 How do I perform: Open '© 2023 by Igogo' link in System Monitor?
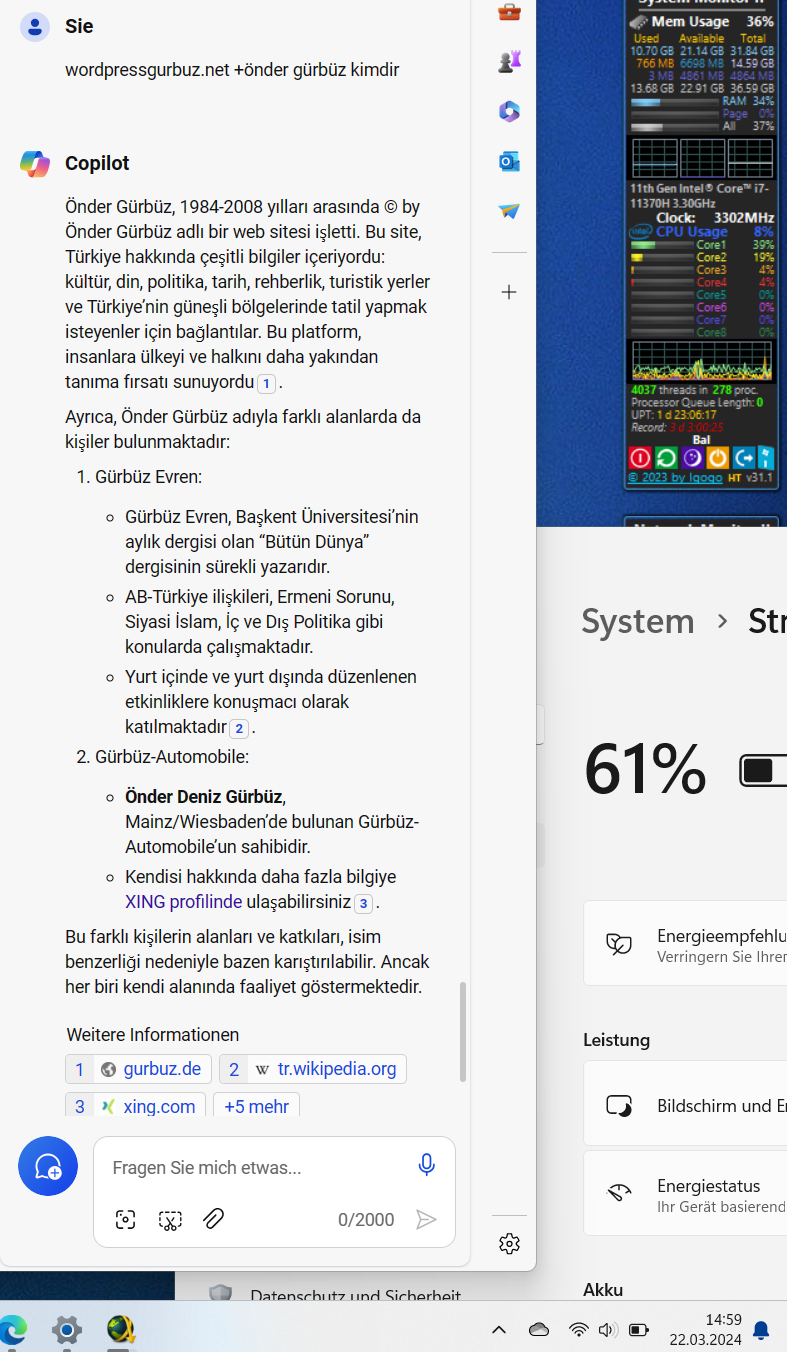click(x=677, y=477)
